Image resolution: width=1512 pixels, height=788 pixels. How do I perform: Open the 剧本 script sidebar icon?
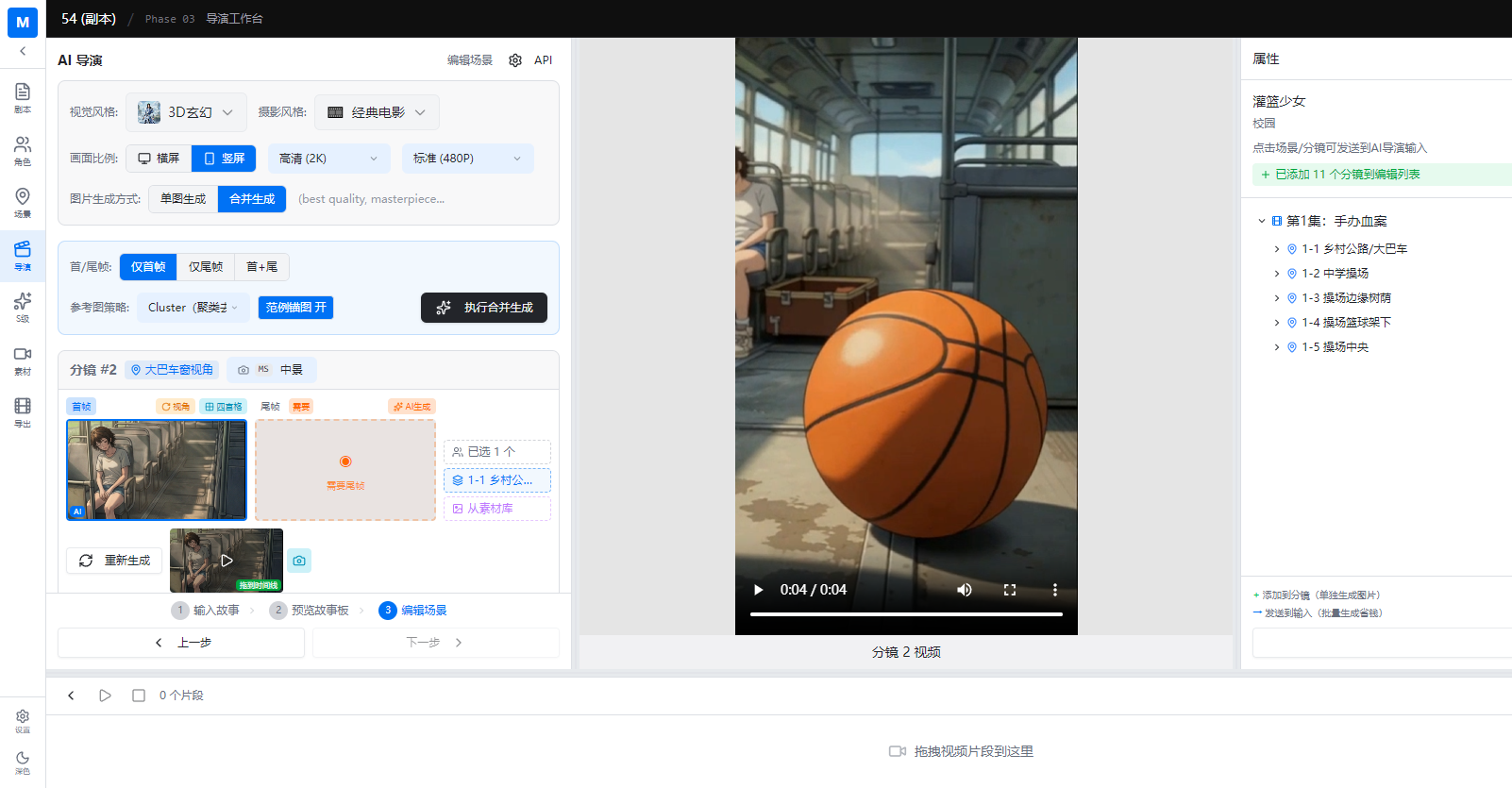[x=23, y=96]
